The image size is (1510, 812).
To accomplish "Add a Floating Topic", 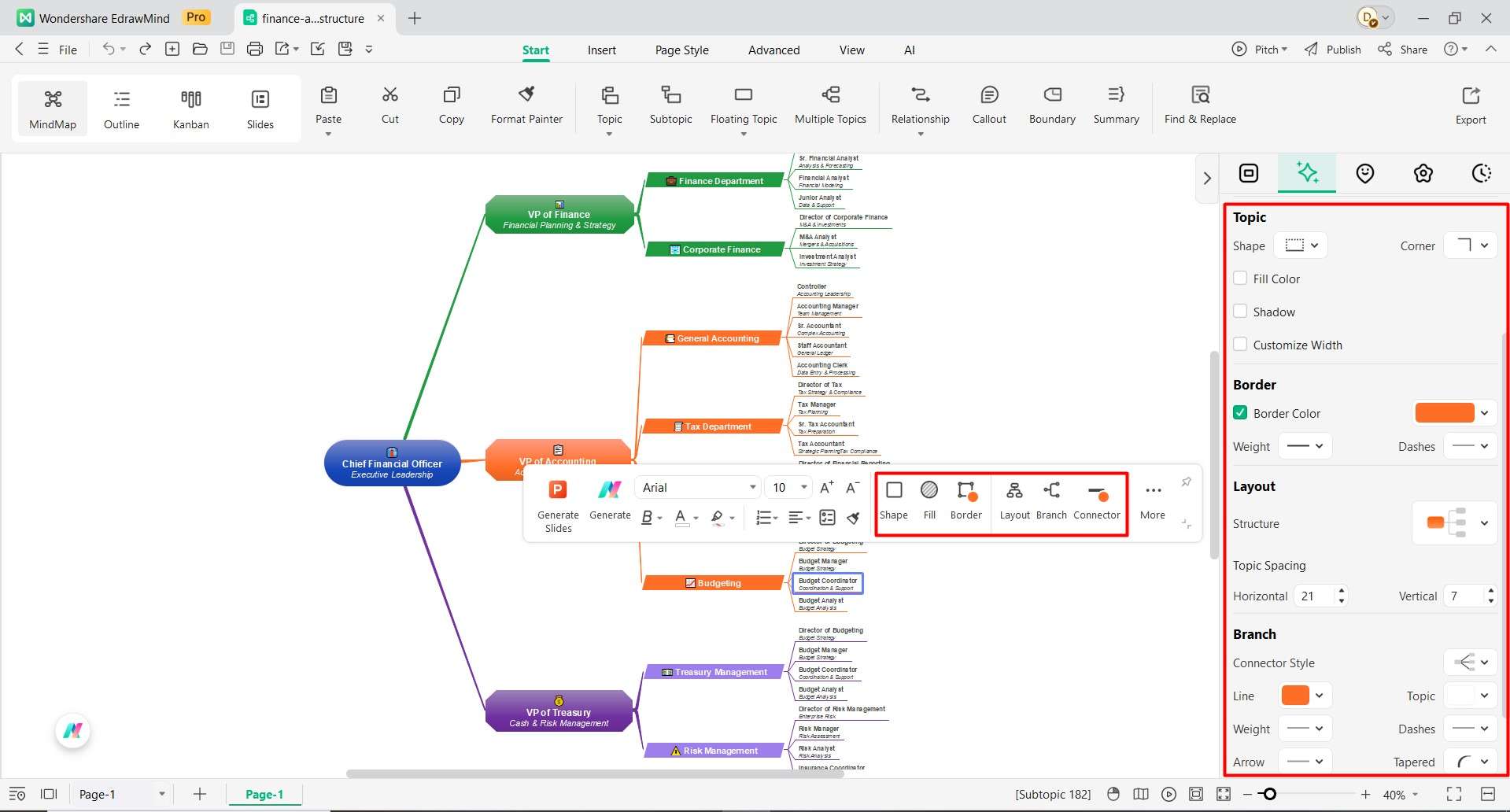I will 743,106.
